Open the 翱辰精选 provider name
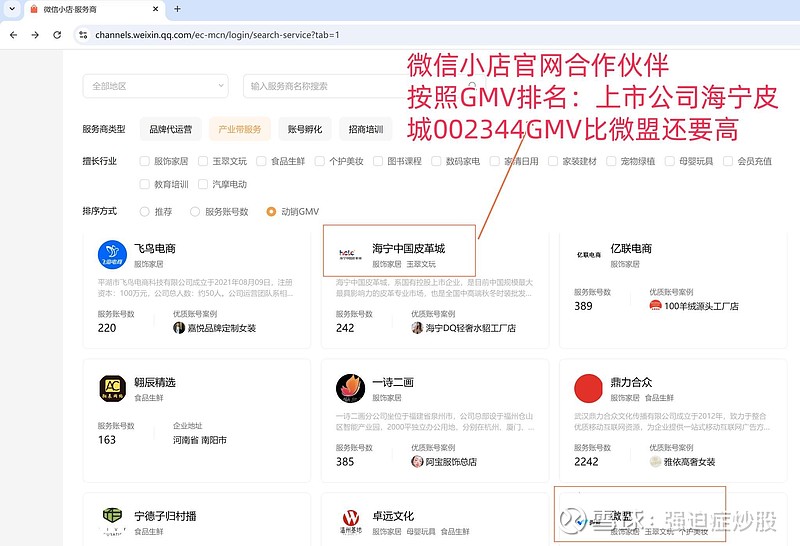 click(x=155, y=382)
